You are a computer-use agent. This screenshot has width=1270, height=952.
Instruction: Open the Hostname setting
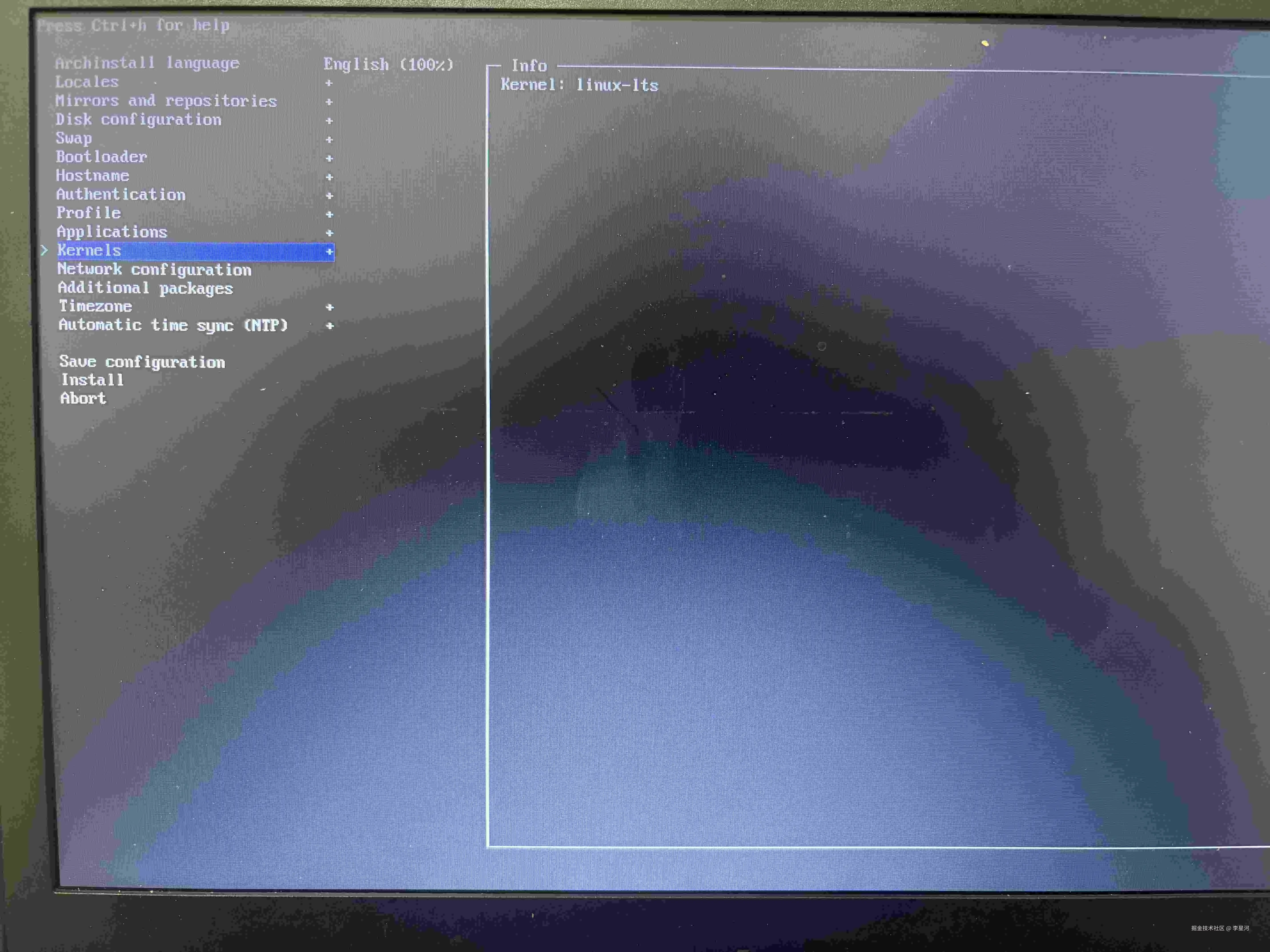(92, 176)
